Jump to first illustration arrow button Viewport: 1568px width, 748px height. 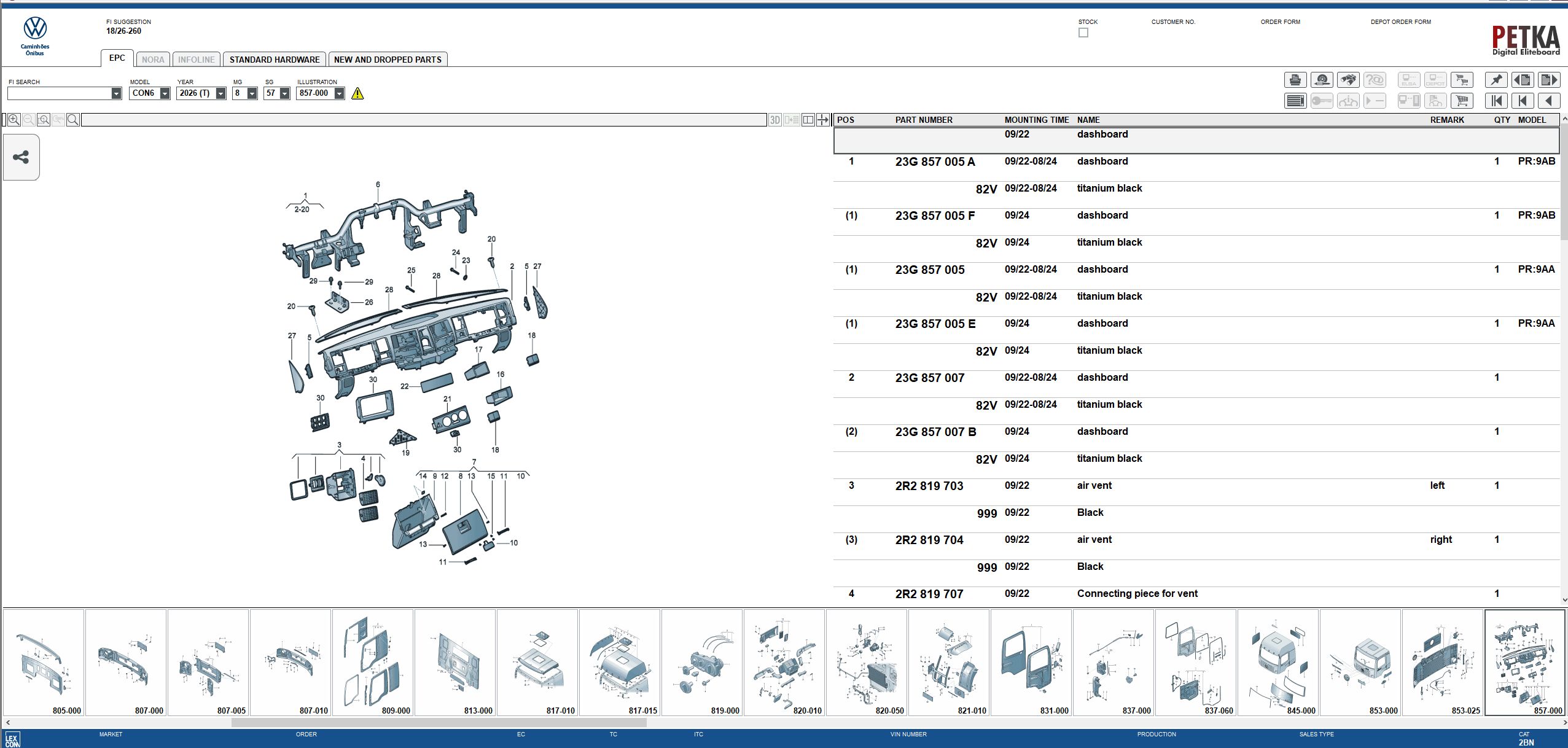coord(1496,101)
